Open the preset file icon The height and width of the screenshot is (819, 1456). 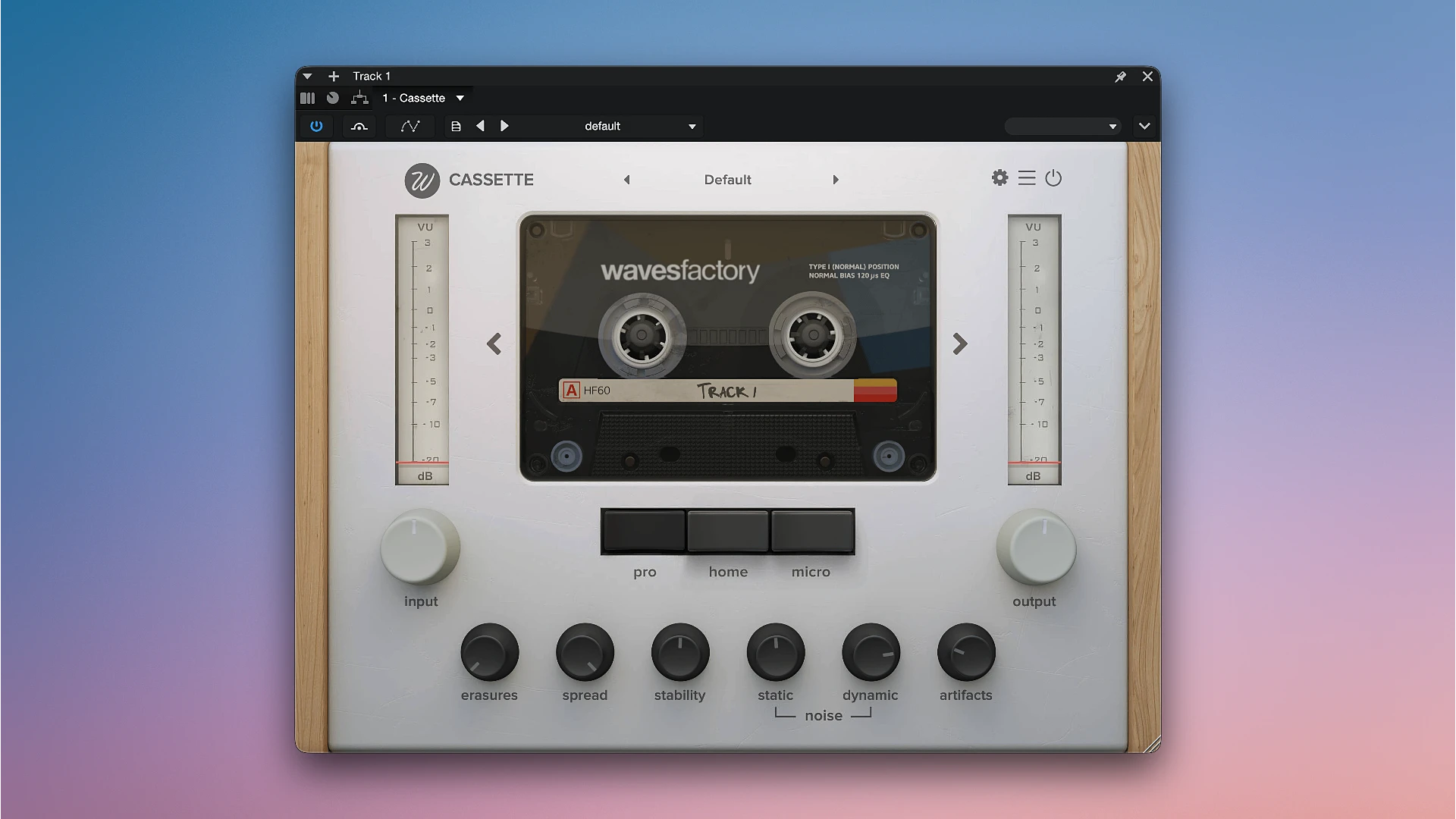click(456, 127)
